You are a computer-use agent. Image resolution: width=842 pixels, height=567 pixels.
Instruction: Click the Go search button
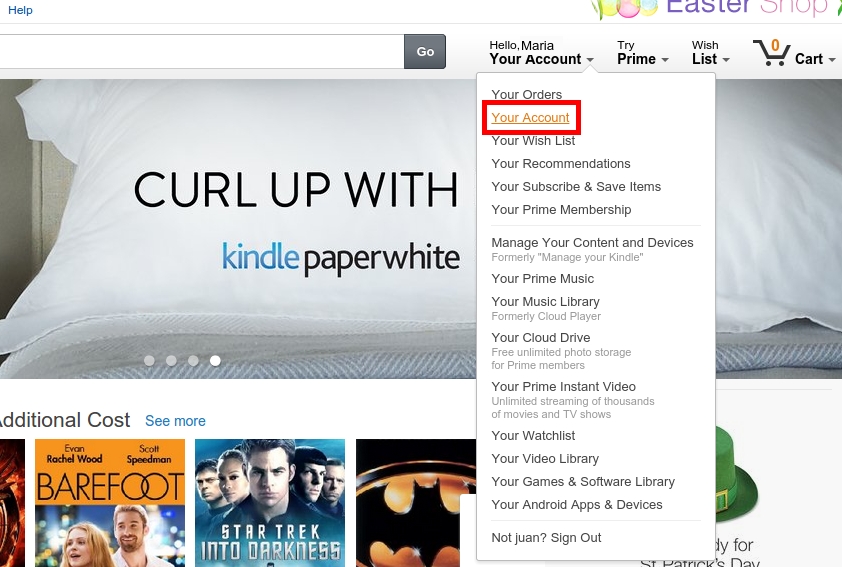pyautogui.click(x=425, y=52)
